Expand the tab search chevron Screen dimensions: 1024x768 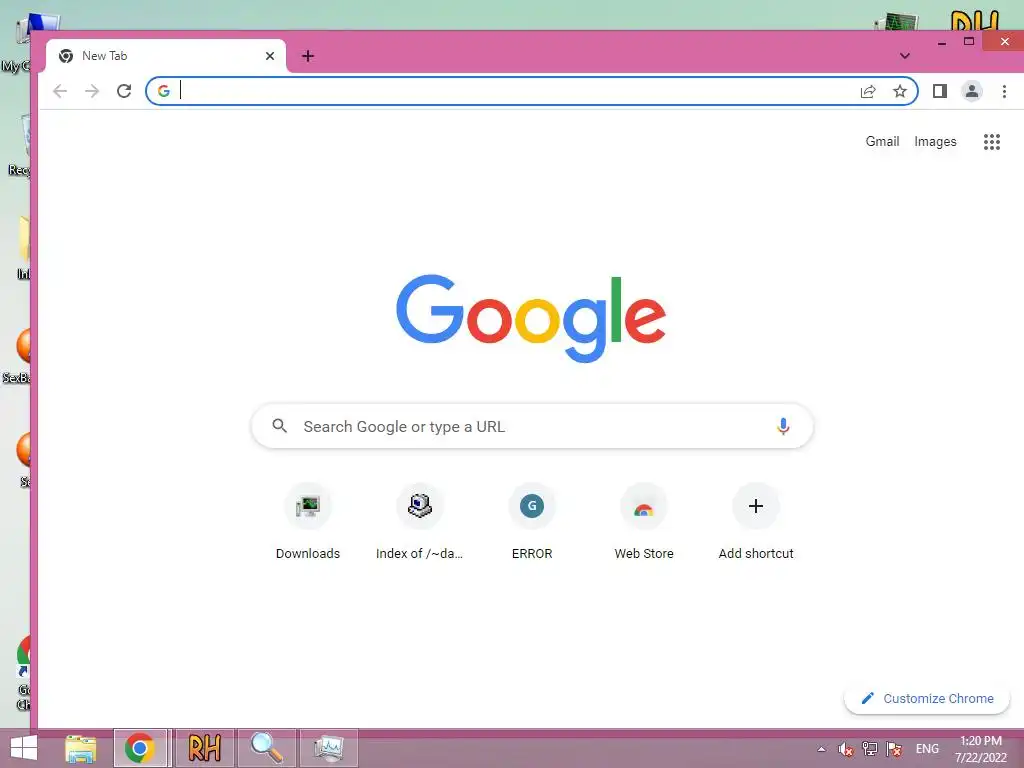pyautogui.click(x=904, y=56)
